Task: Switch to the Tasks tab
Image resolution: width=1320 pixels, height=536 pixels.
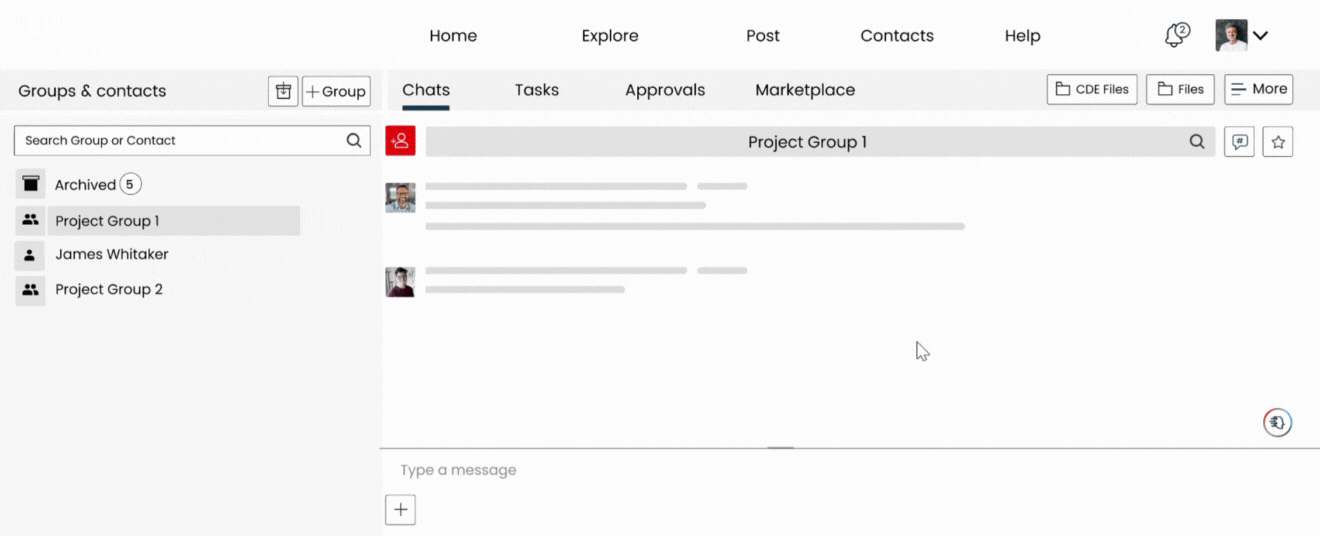Action: [536, 90]
